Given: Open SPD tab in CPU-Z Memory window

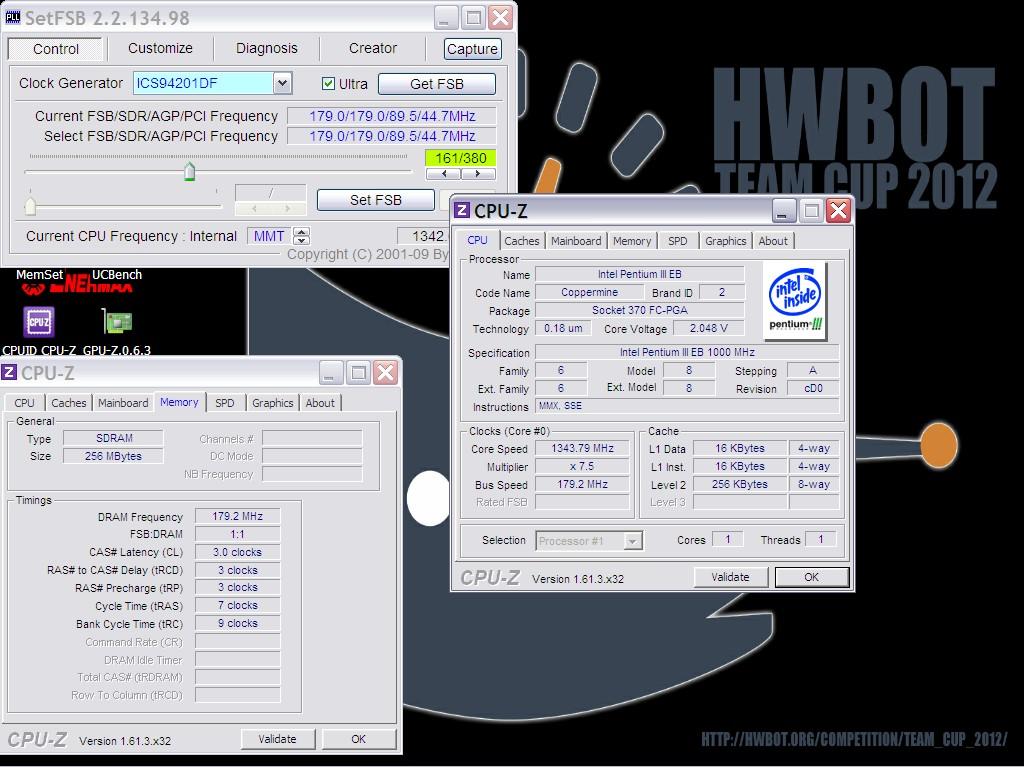Looking at the screenshot, I should click(225, 403).
